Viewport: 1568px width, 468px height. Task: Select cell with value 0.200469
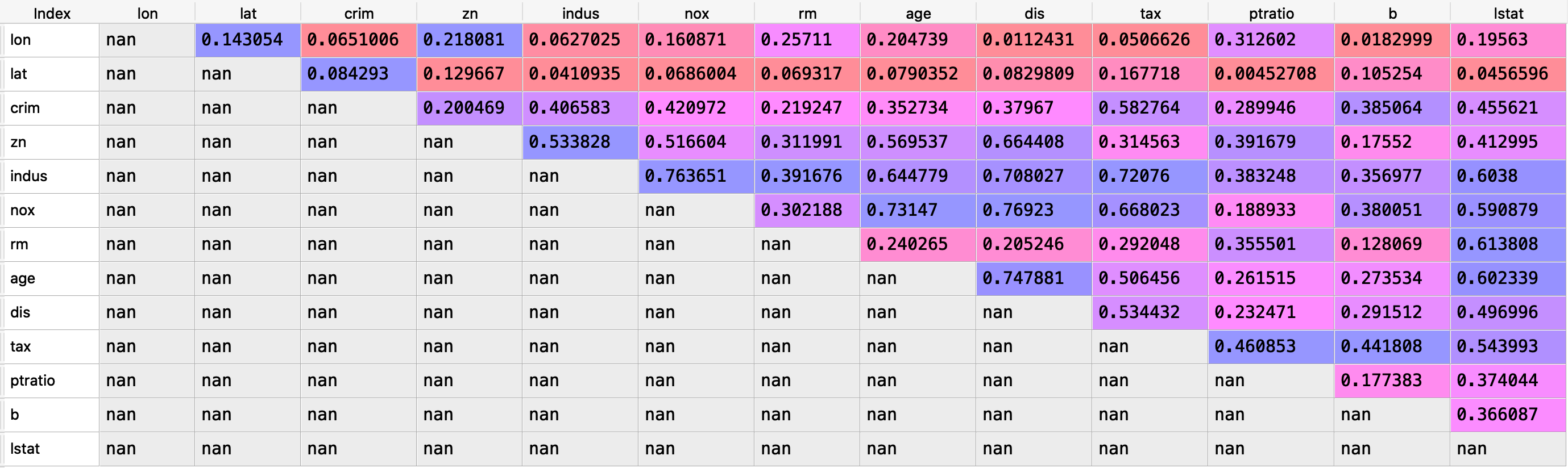(469, 108)
